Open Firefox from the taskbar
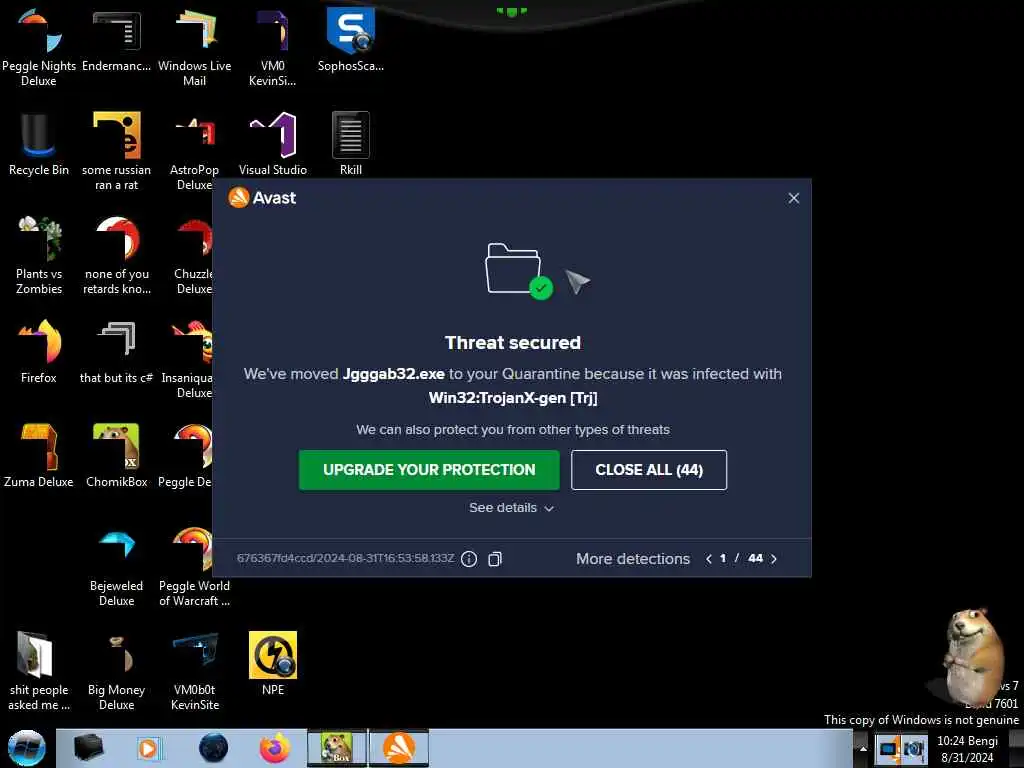 (275, 748)
